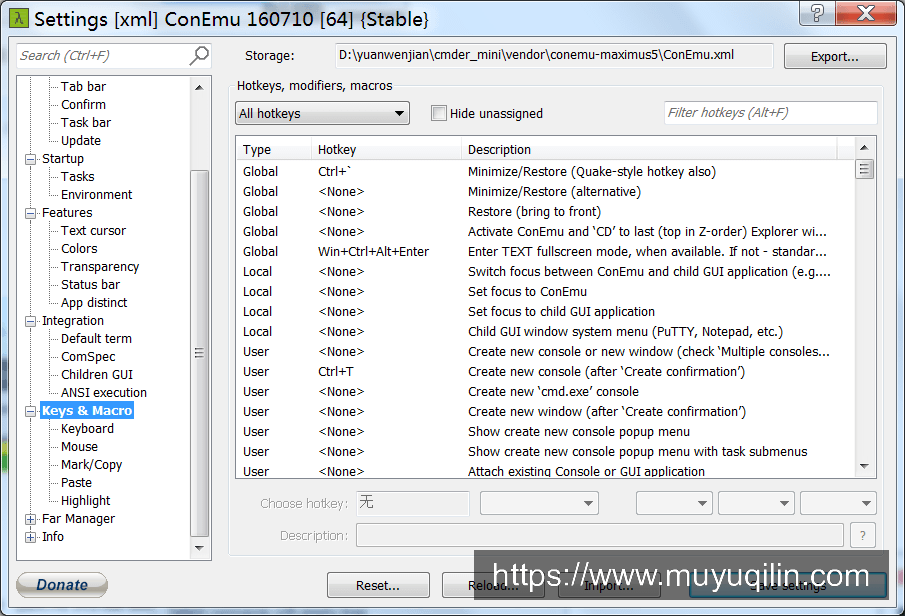
Task: Open Children GUI settings page
Action: (x=96, y=375)
